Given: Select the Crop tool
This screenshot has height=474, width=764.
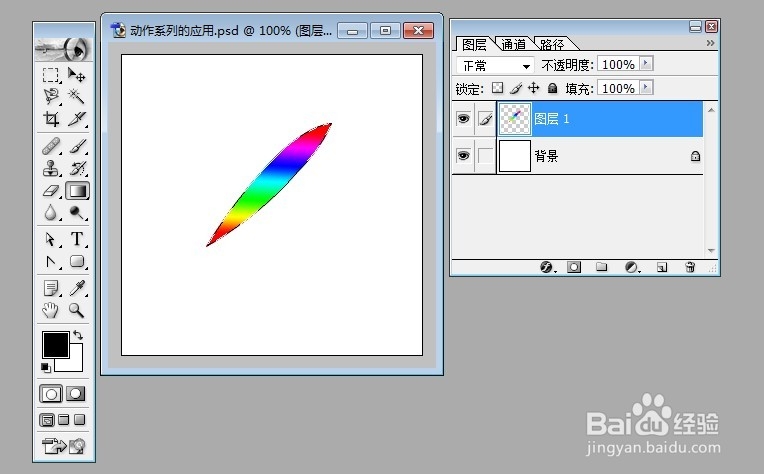Looking at the screenshot, I should 51,118.
